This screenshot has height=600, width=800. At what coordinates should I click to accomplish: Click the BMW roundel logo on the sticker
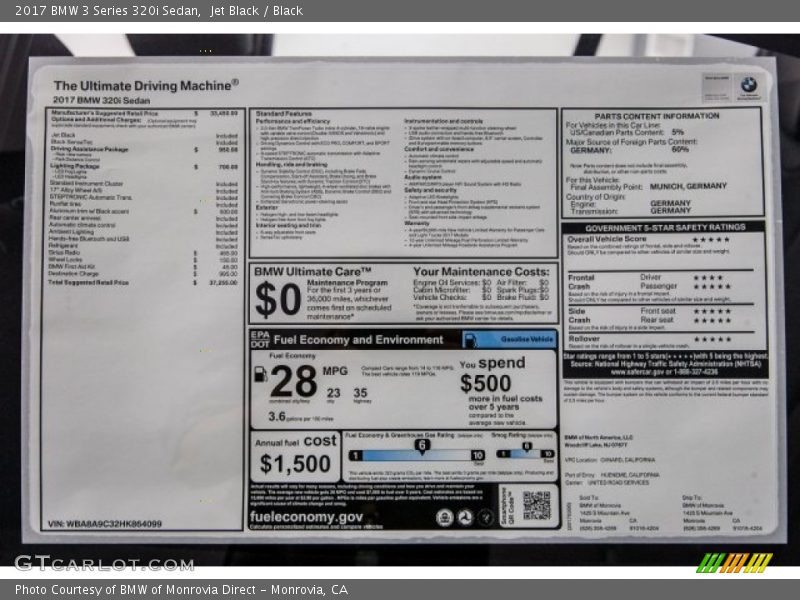click(748, 85)
